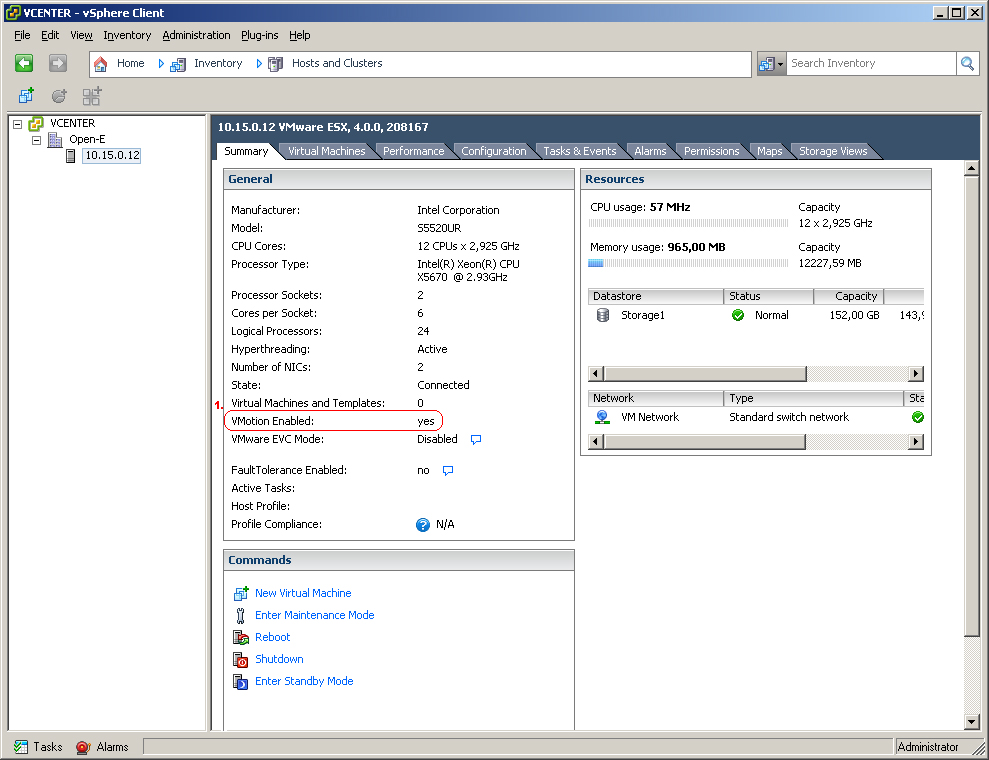Screen dimensions: 989x760
Task: Select the Summary tab
Action: click(x=246, y=151)
